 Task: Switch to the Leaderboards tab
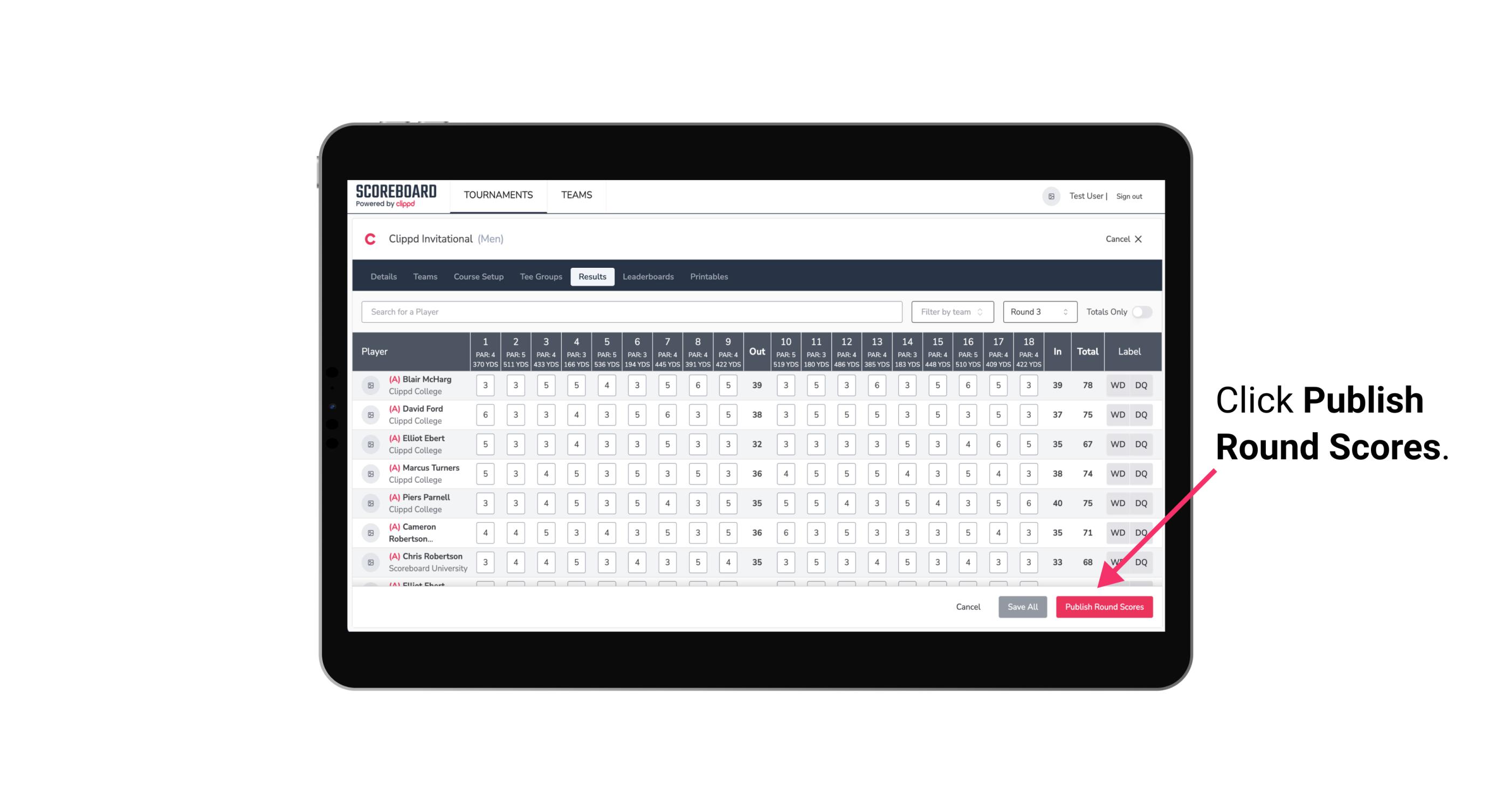(648, 277)
